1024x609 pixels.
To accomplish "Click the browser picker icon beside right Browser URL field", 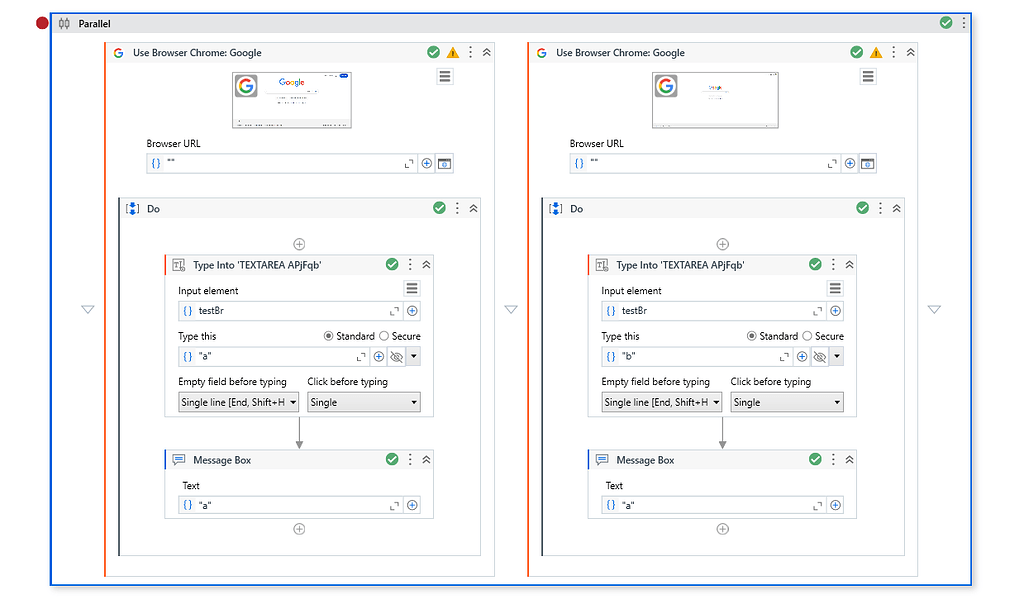I will 868,163.
